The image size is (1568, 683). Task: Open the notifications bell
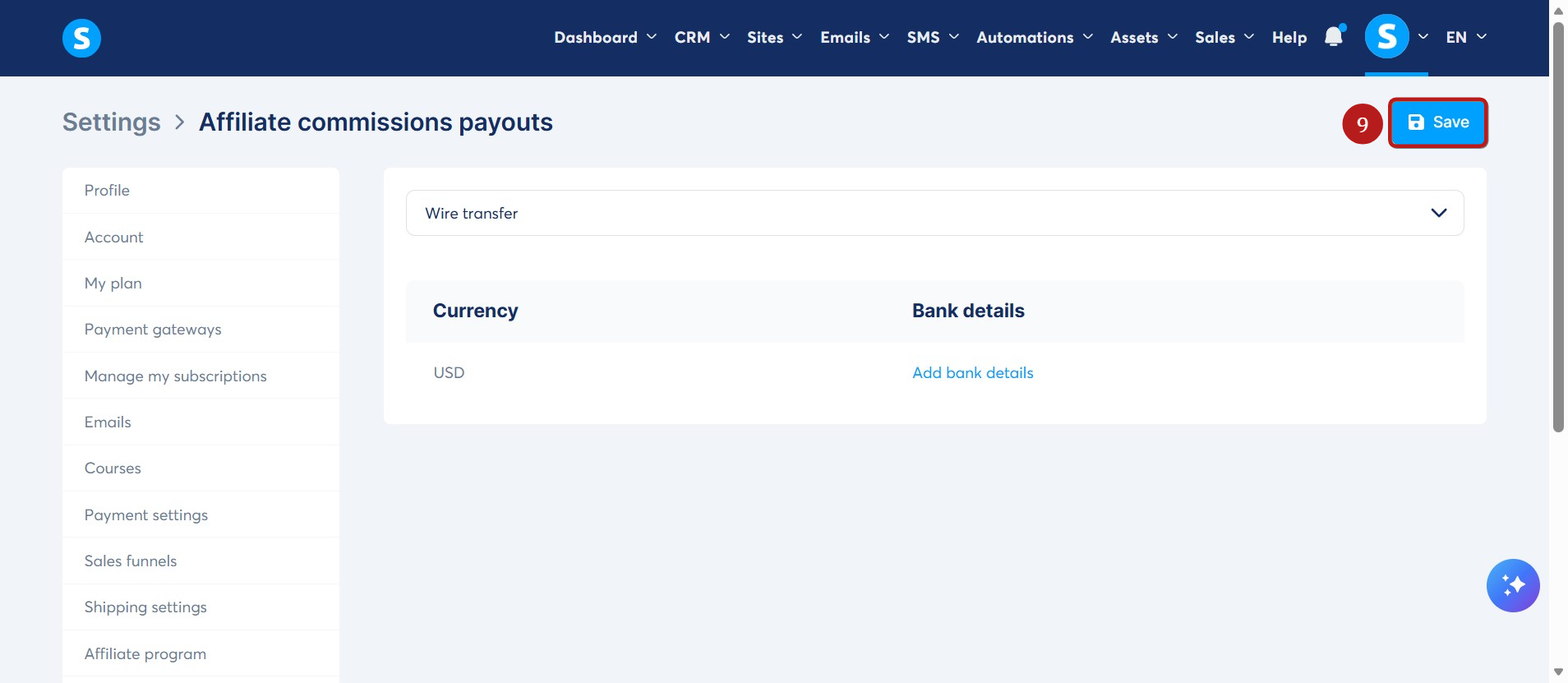[1334, 36]
